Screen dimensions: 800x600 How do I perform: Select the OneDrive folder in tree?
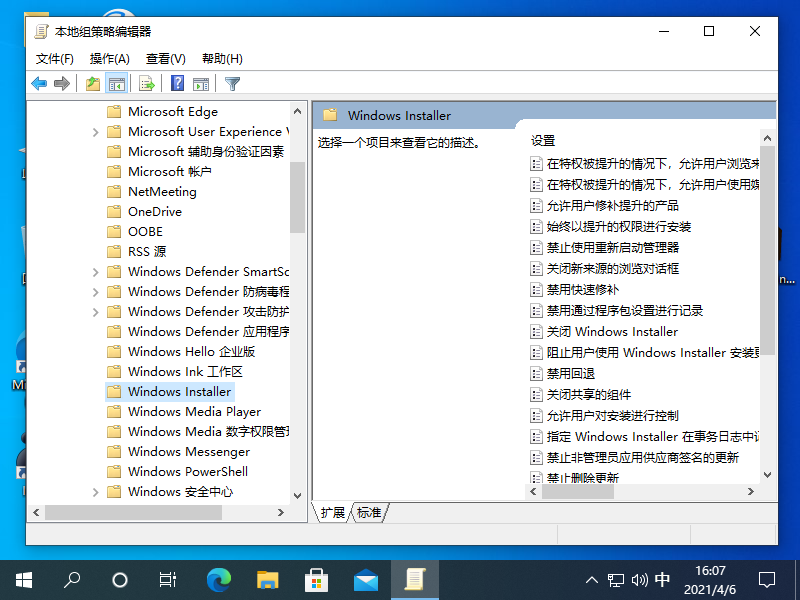pos(154,212)
